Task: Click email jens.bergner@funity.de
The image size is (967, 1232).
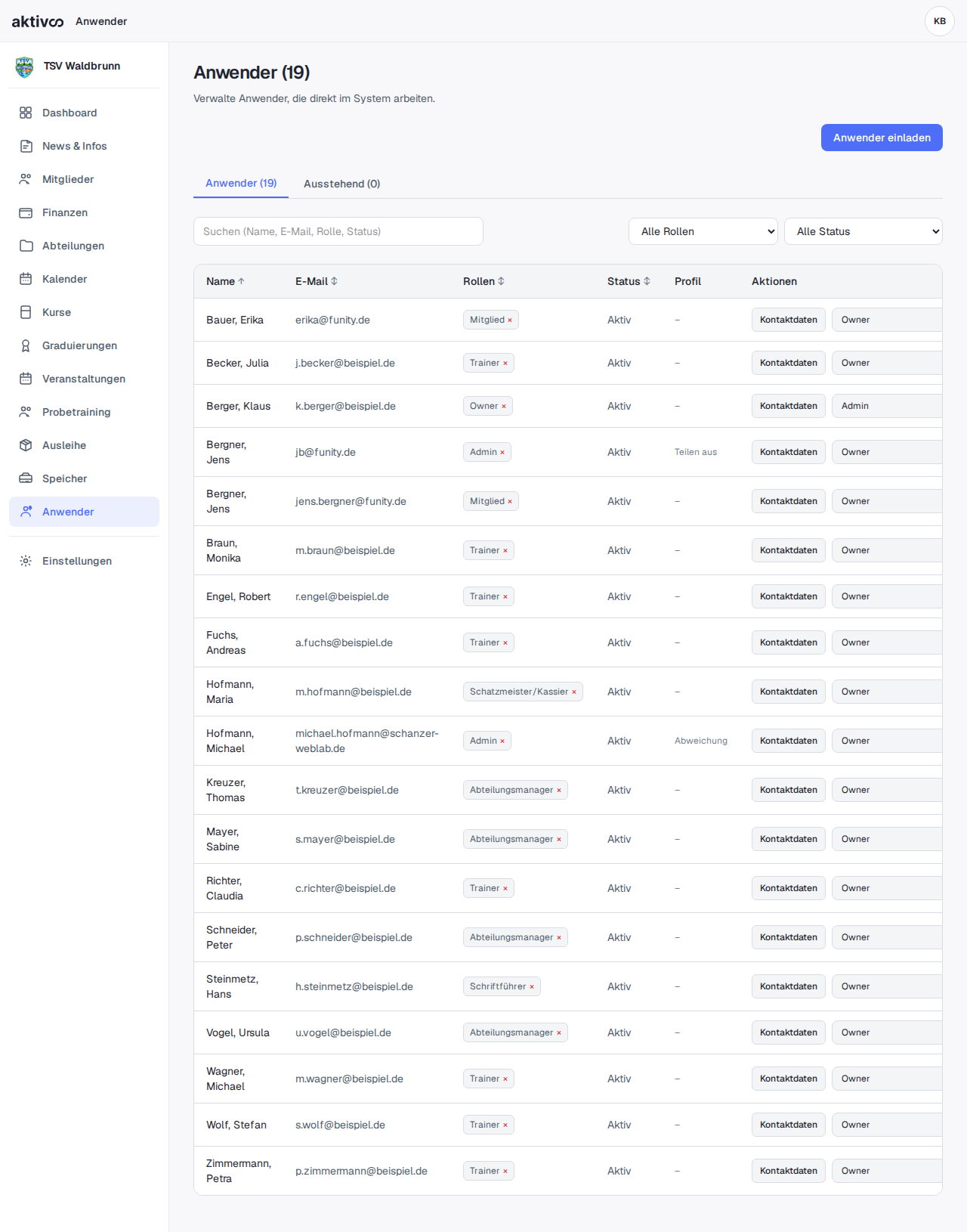Action: click(x=351, y=501)
